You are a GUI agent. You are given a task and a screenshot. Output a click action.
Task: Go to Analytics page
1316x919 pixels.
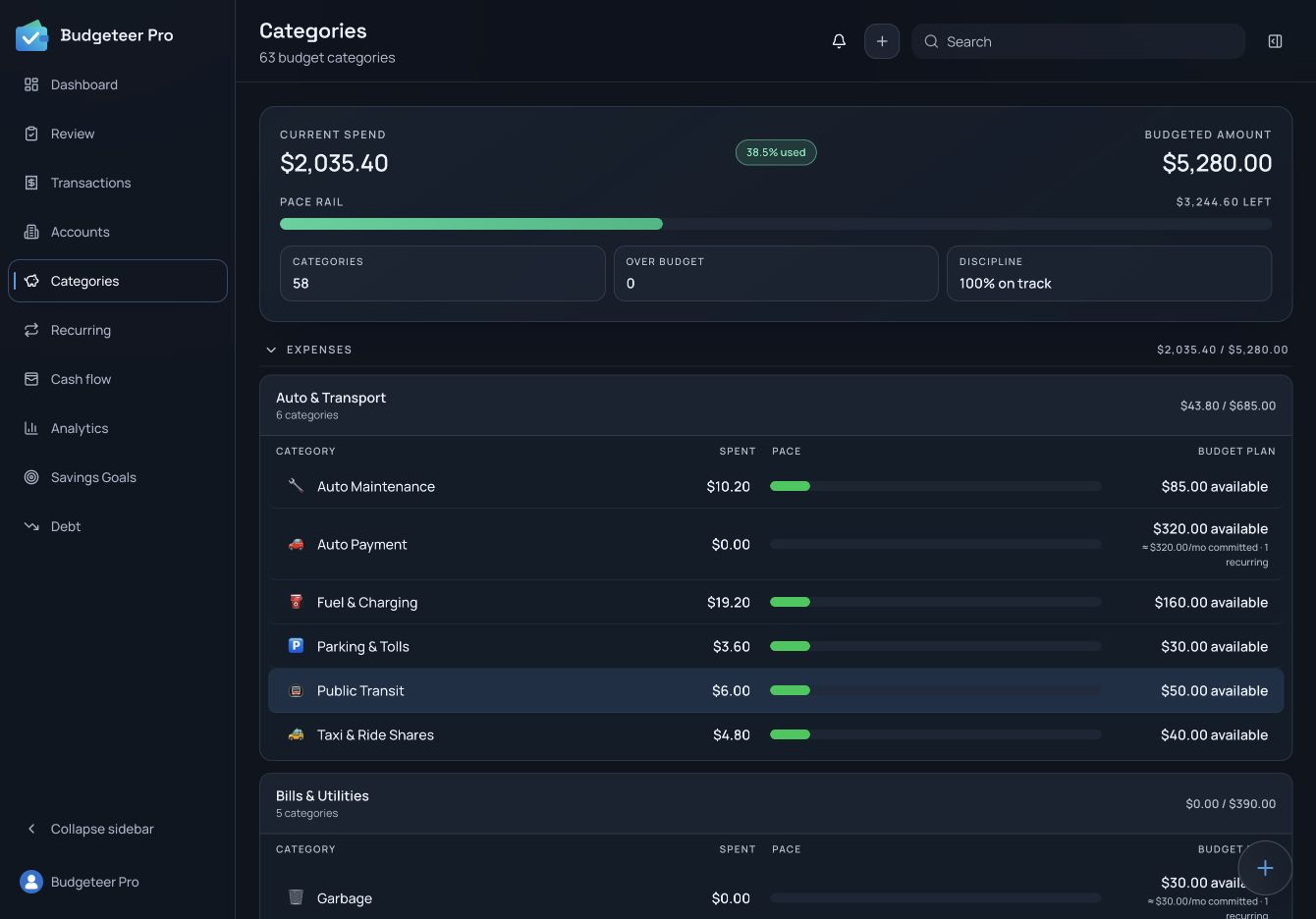click(118, 428)
